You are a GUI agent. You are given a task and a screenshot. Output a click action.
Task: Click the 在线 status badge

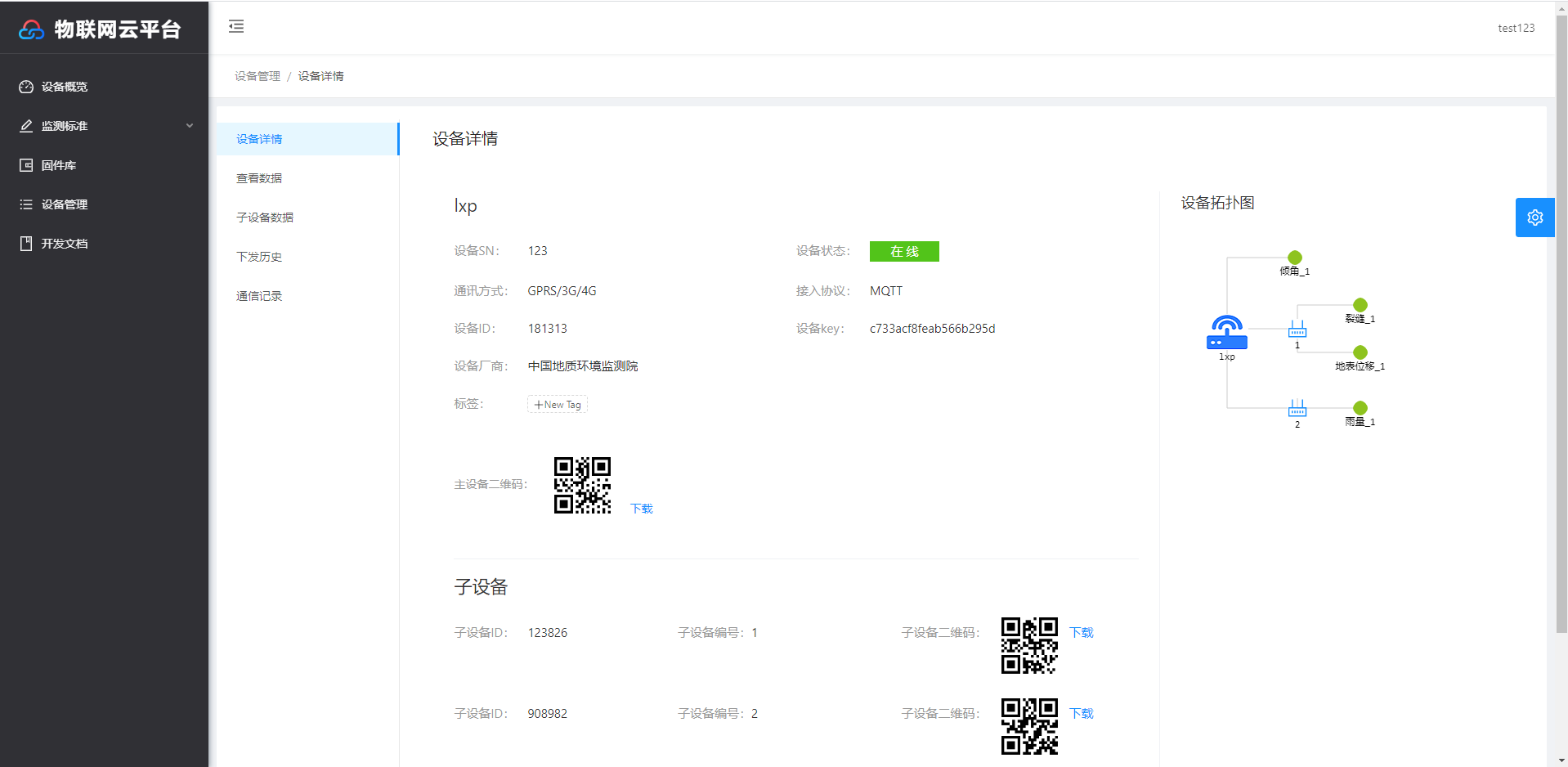[x=904, y=252]
